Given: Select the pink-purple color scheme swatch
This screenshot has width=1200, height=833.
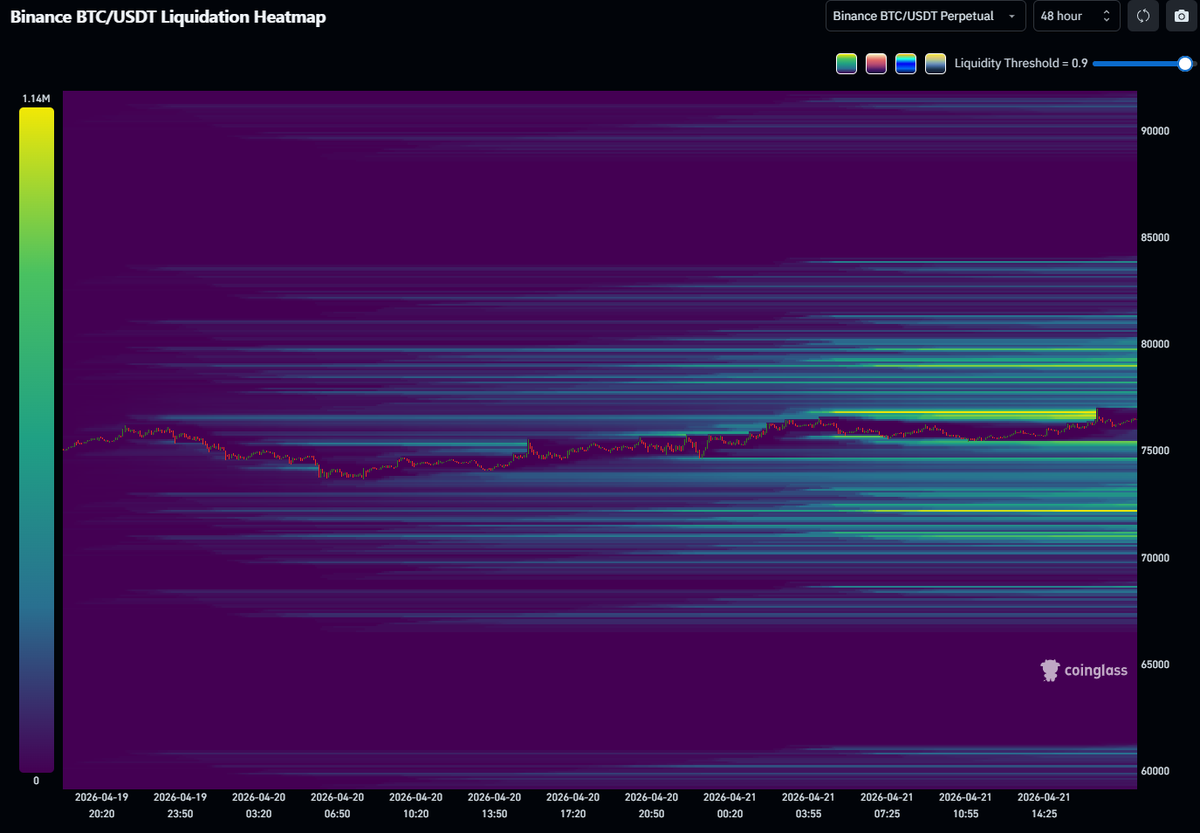Looking at the screenshot, I should pos(876,64).
